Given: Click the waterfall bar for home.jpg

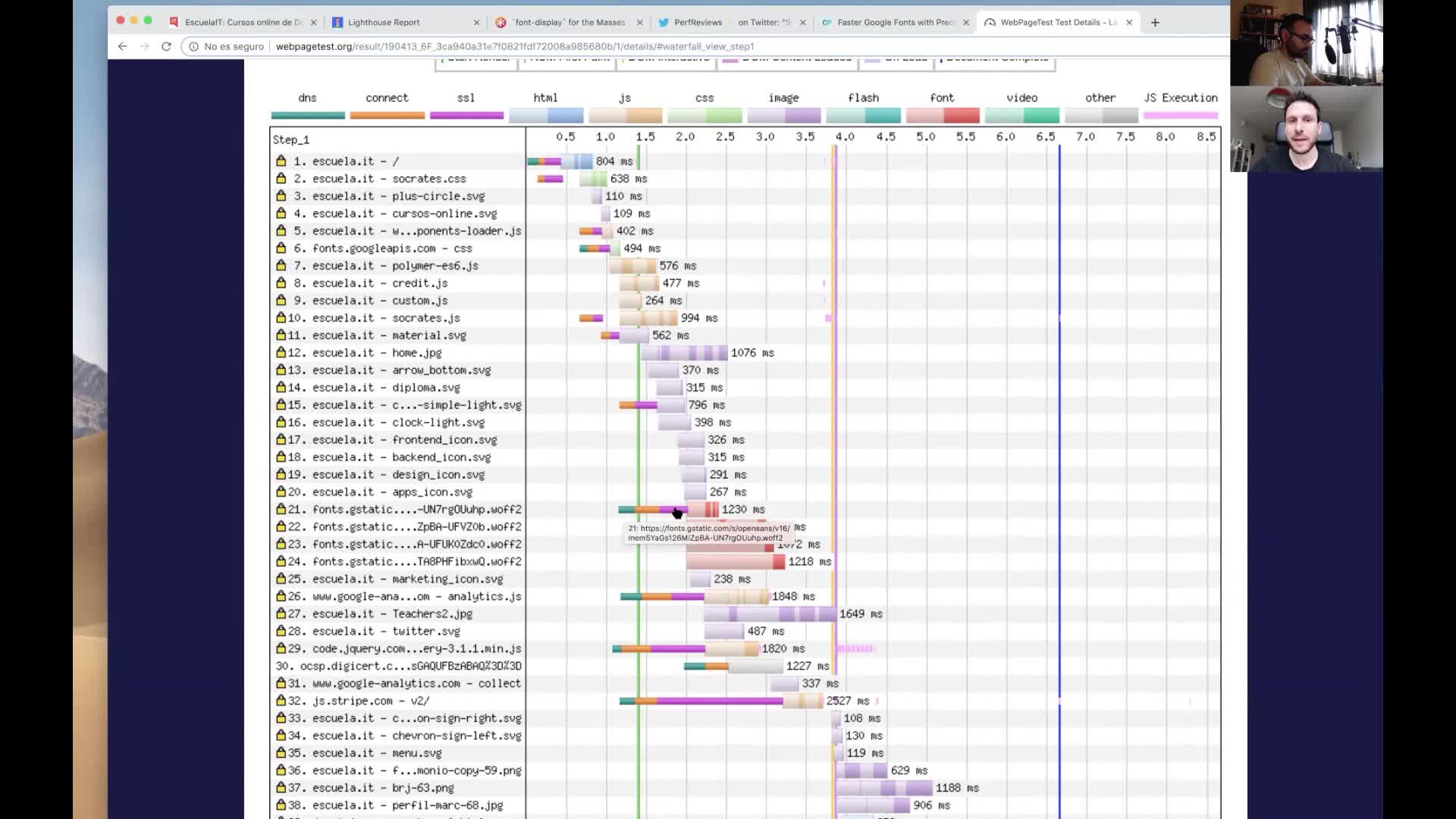Looking at the screenshot, I should click(x=684, y=353).
